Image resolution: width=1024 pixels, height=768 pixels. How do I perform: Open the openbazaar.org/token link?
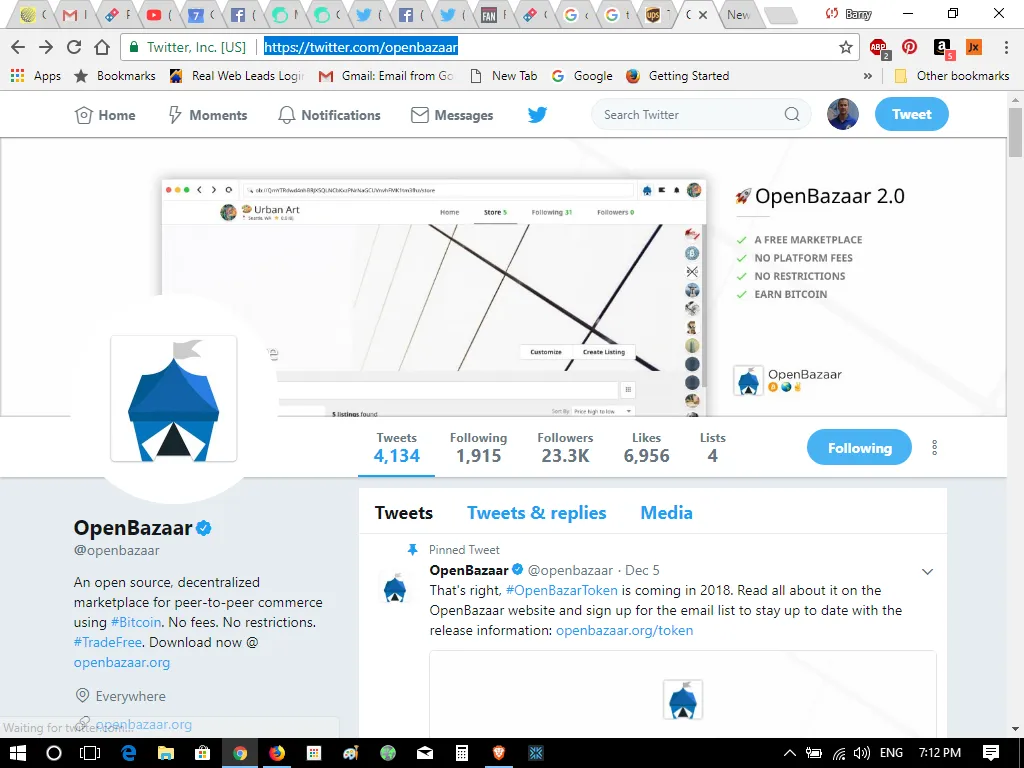[x=624, y=630]
